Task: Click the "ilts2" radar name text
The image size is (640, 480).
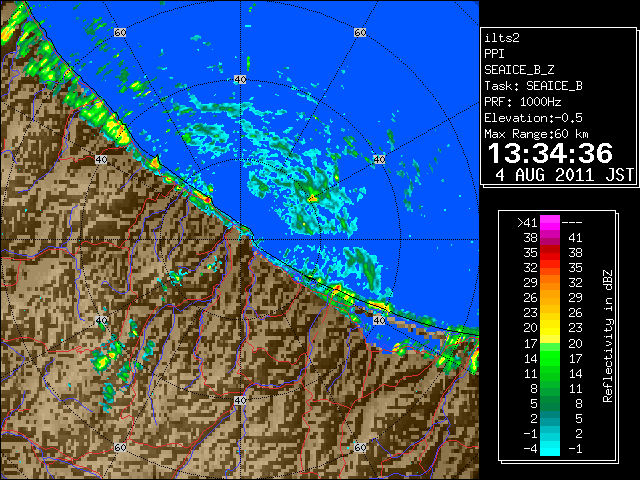Action: point(502,38)
